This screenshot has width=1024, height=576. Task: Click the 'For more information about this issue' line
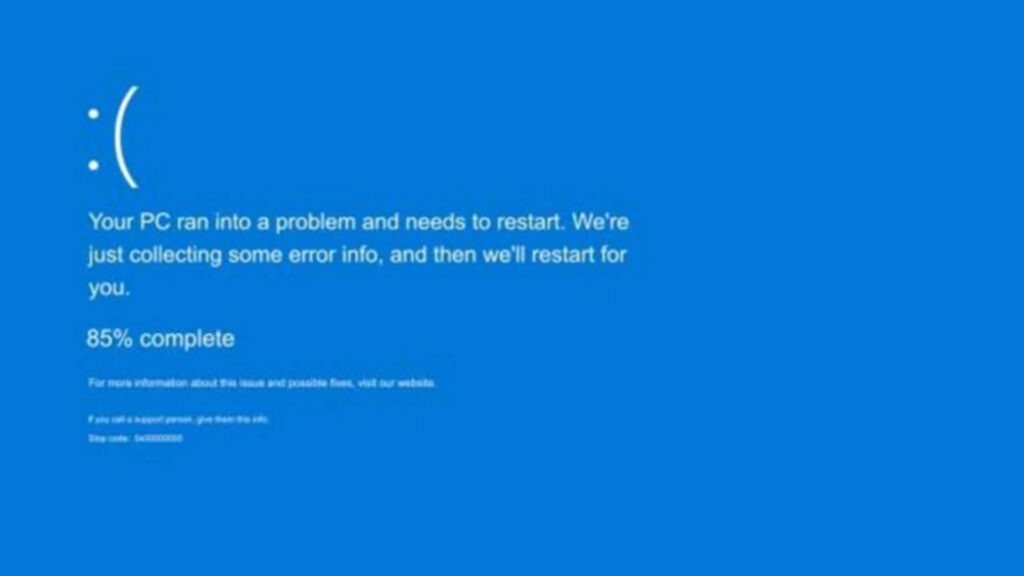262,383
